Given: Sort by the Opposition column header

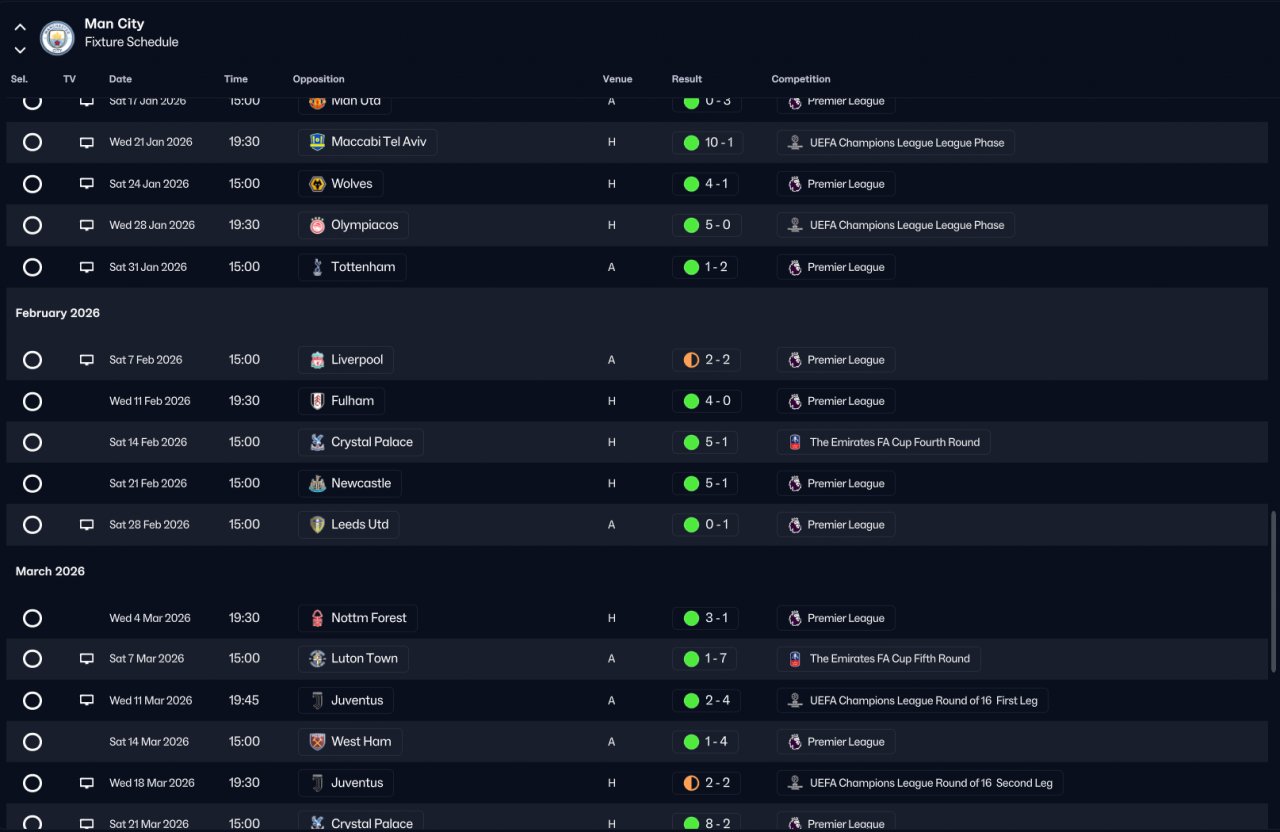Looking at the screenshot, I should click(x=319, y=79).
